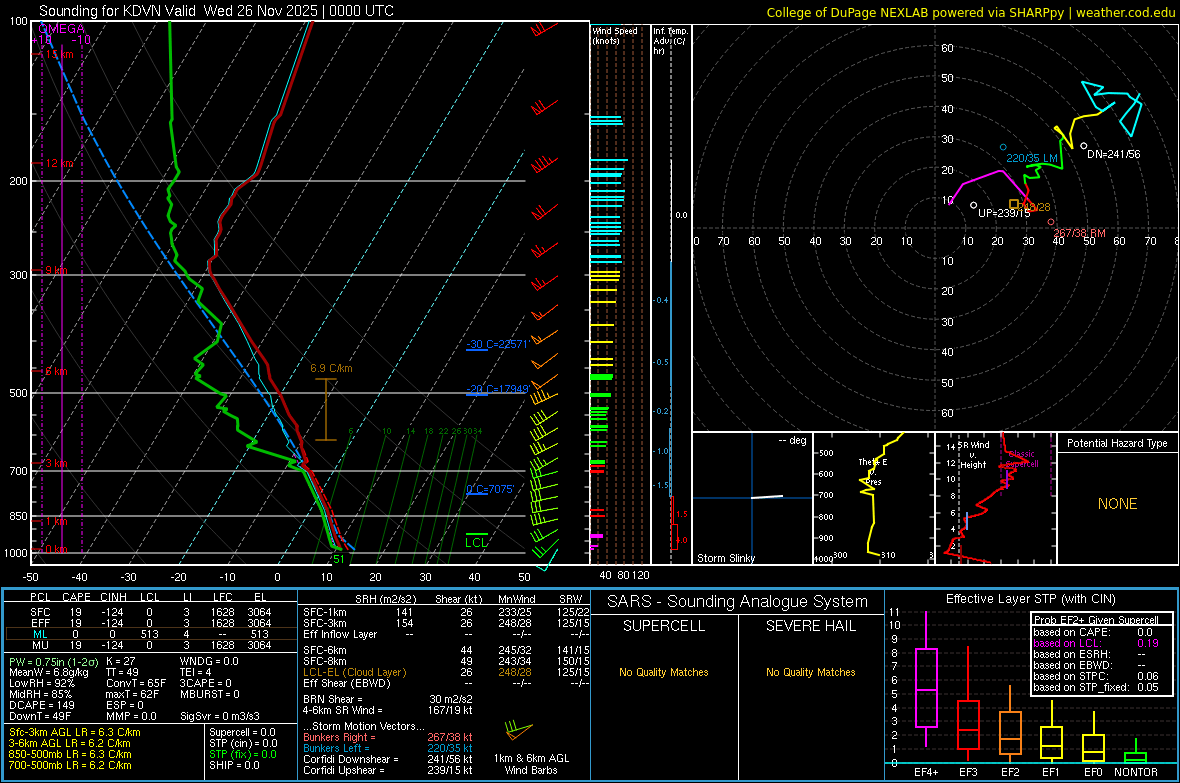Click the 'Sfc-3km AGL LR = 6.3 C/km' line

point(75,732)
